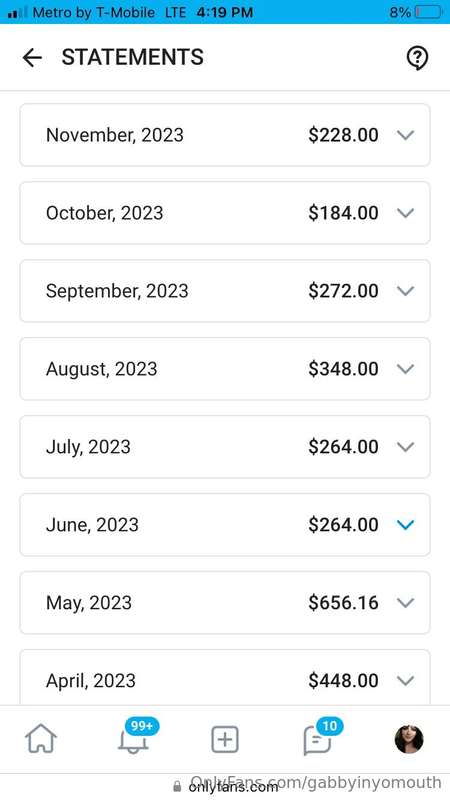Expand the November, 2023 statement chevron

tap(406, 135)
